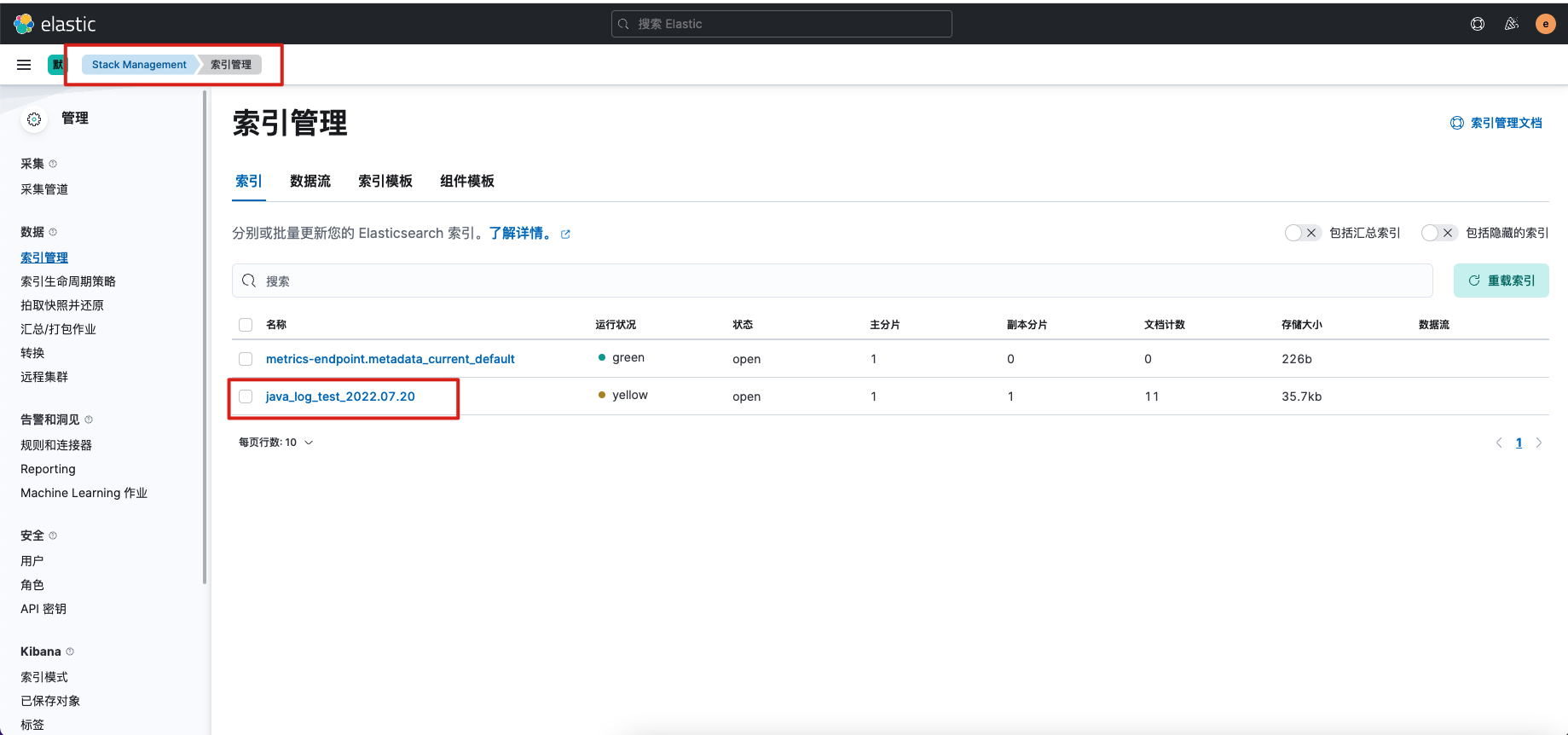Click the green default space badge
Viewport: 1568px width, 735px height.
point(56,65)
